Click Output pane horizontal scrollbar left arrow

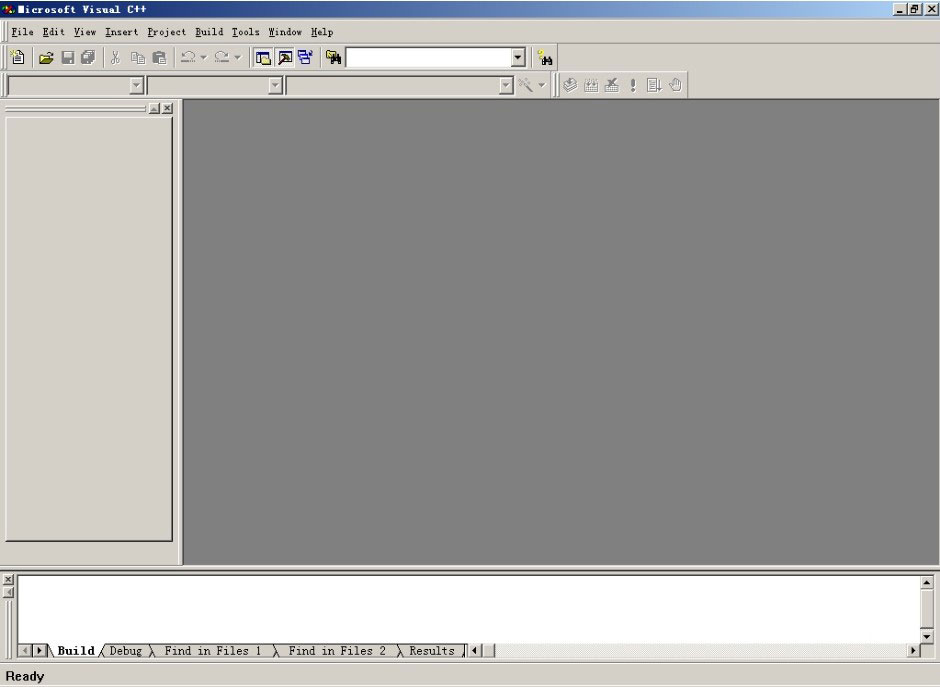point(475,650)
